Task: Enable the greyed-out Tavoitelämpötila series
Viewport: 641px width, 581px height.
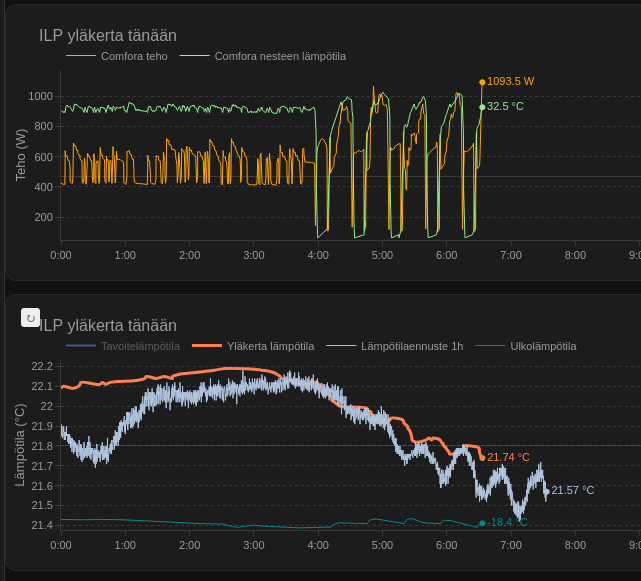Action: tap(140, 346)
